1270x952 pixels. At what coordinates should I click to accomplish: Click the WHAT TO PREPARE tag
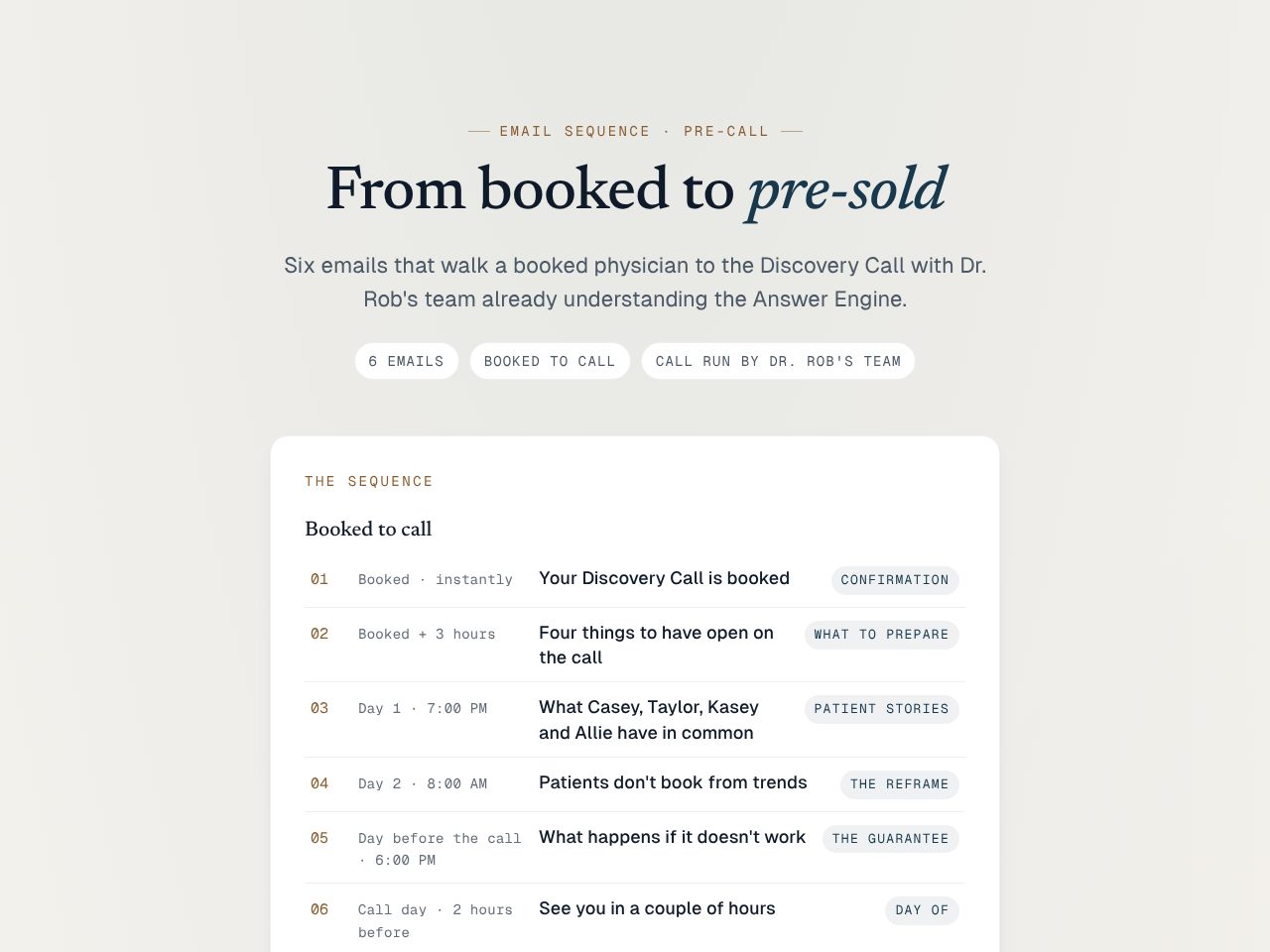(x=881, y=635)
